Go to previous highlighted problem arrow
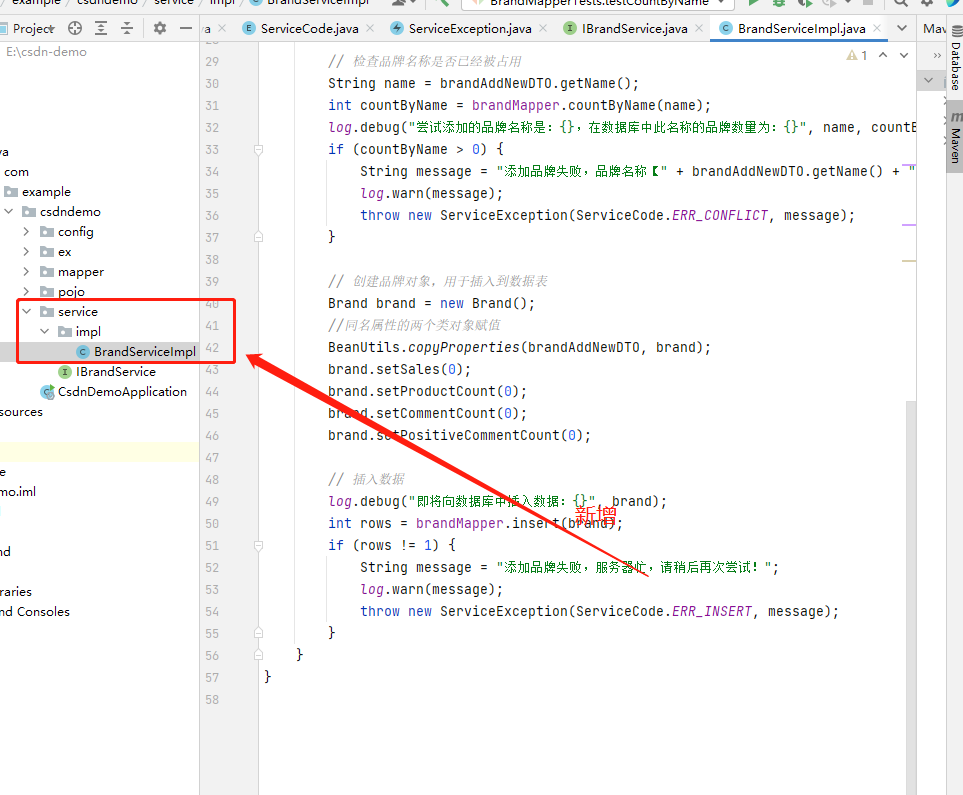Image resolution: width=963 pixels, height=795 pixels. click(883, 55)
